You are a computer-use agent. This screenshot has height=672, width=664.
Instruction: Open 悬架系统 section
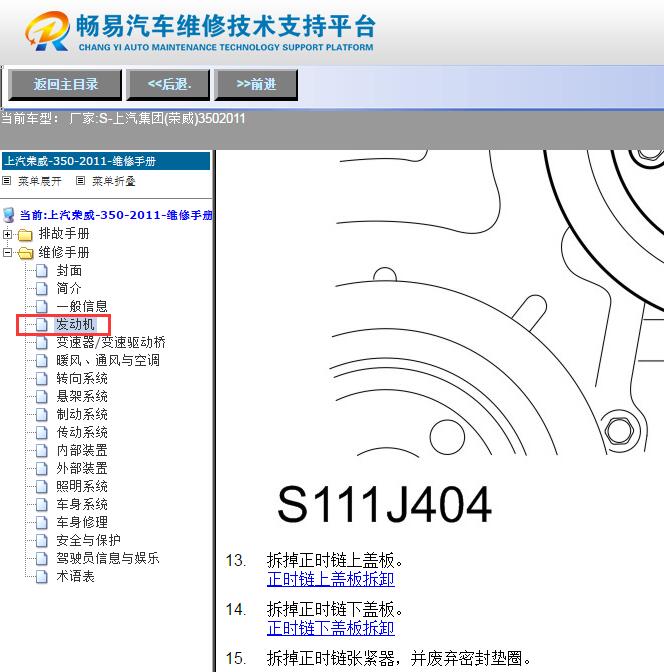pos(82,396)
